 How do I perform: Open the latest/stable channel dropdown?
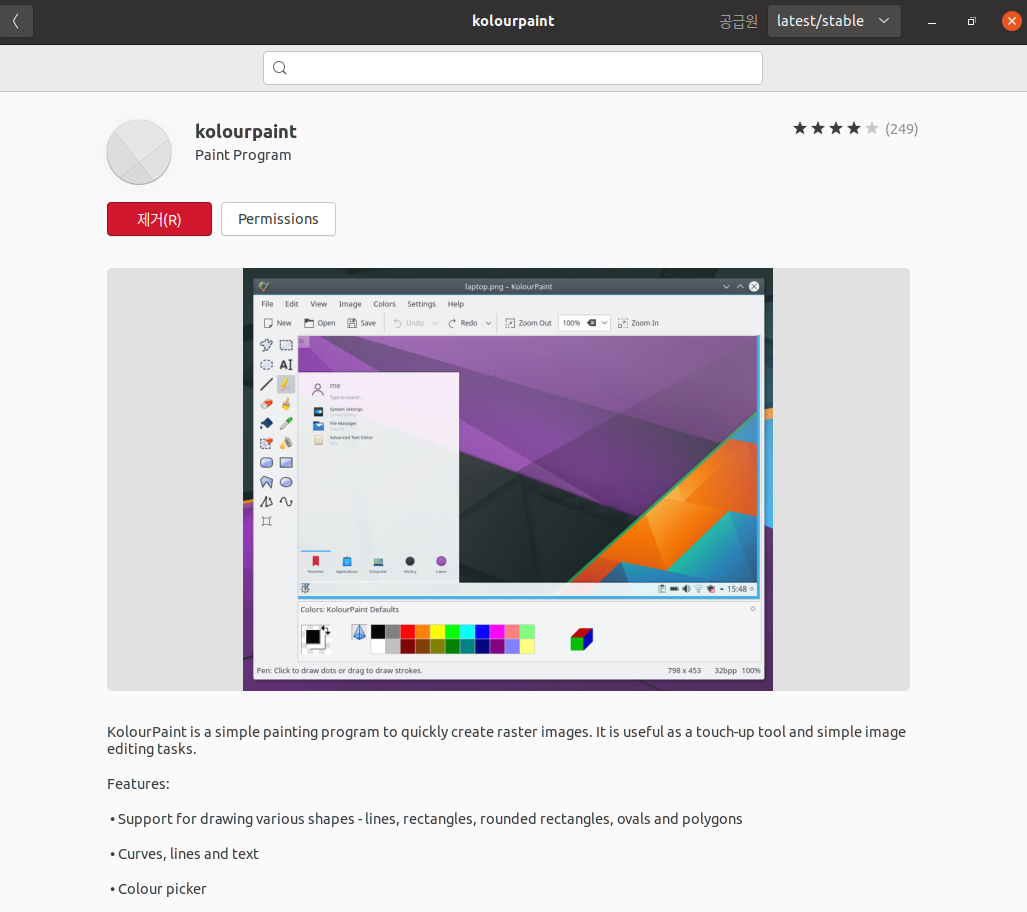click(x=834, y=21)
